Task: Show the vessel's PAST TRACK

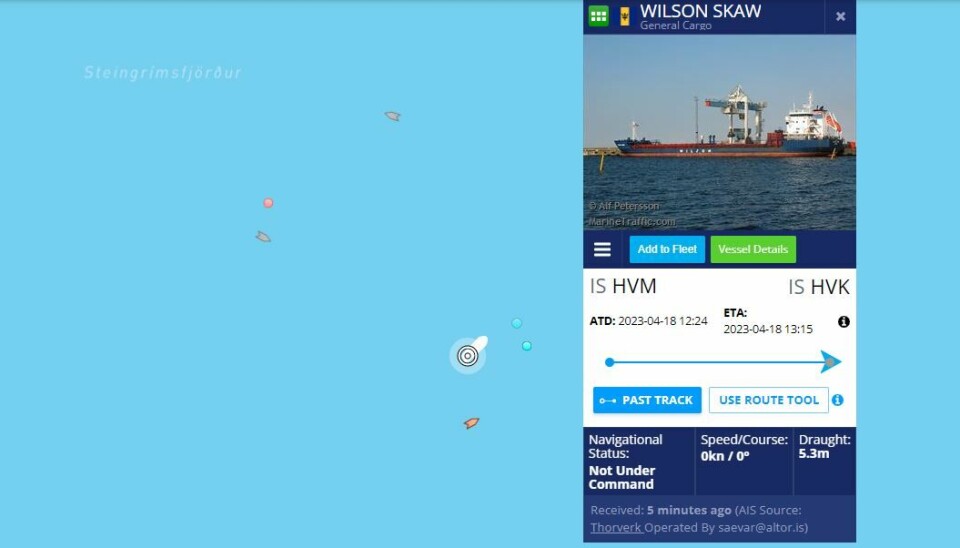Action: pyautogui.click(x=647, y=400)
